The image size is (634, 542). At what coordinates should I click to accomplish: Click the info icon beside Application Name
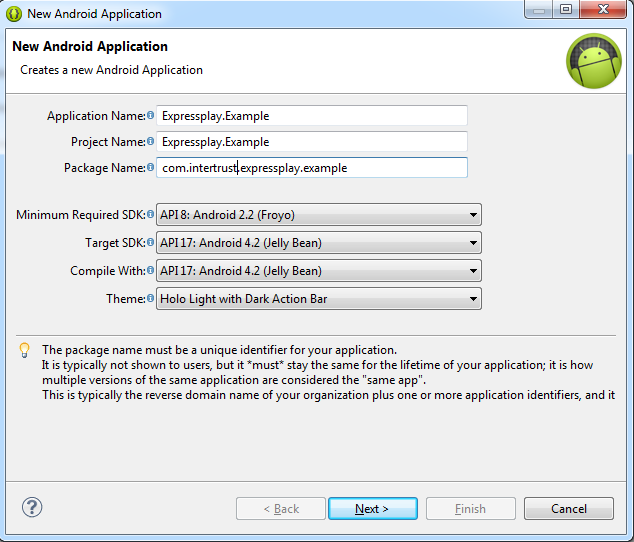pyautogui.click(x=151, y=115)
